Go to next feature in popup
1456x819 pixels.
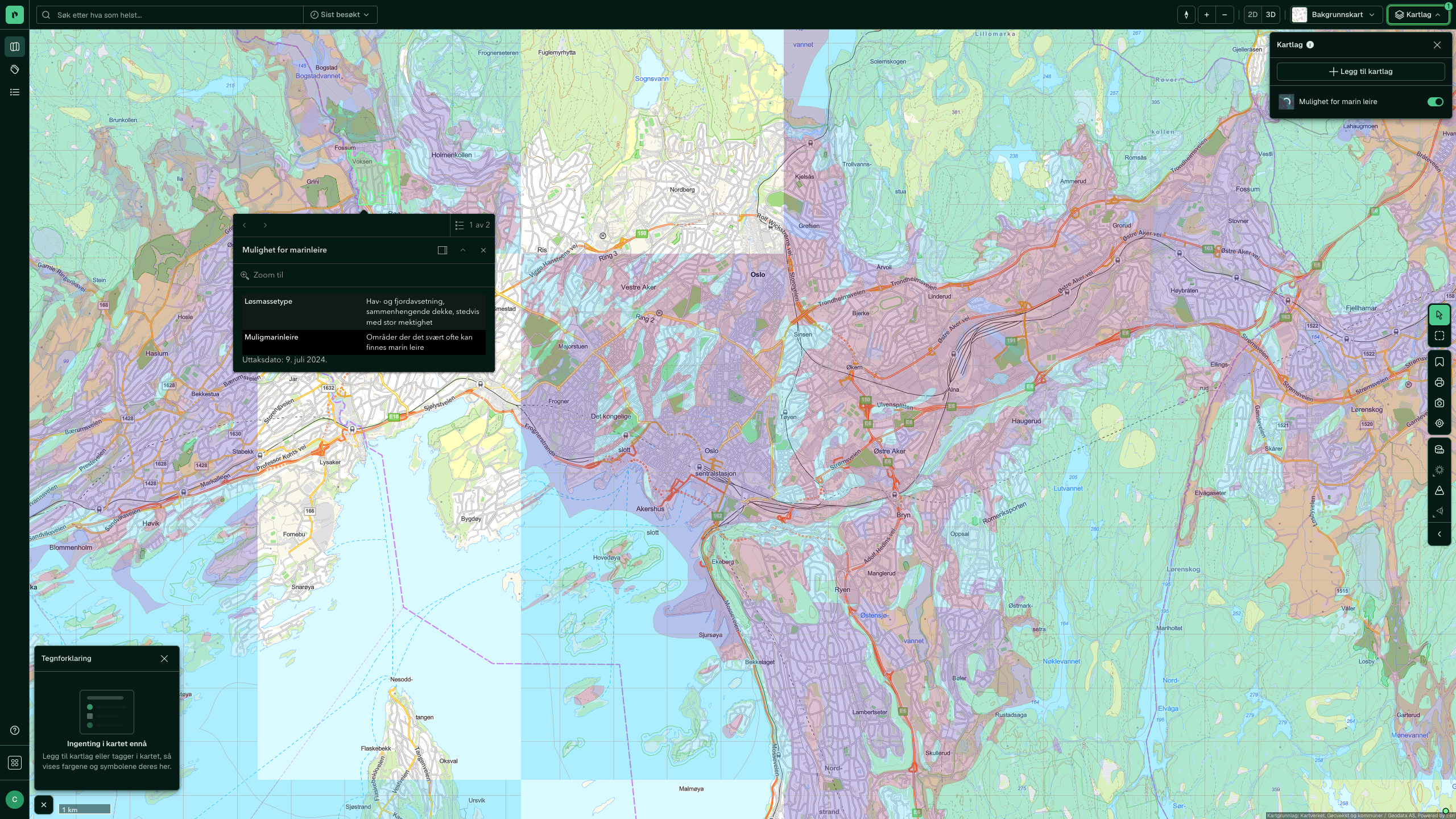(x=265, y=225)
